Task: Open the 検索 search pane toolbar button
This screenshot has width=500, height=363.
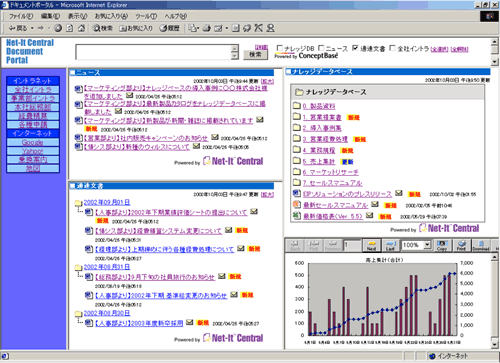Action: pyautogui.click(x=103, y=28)
